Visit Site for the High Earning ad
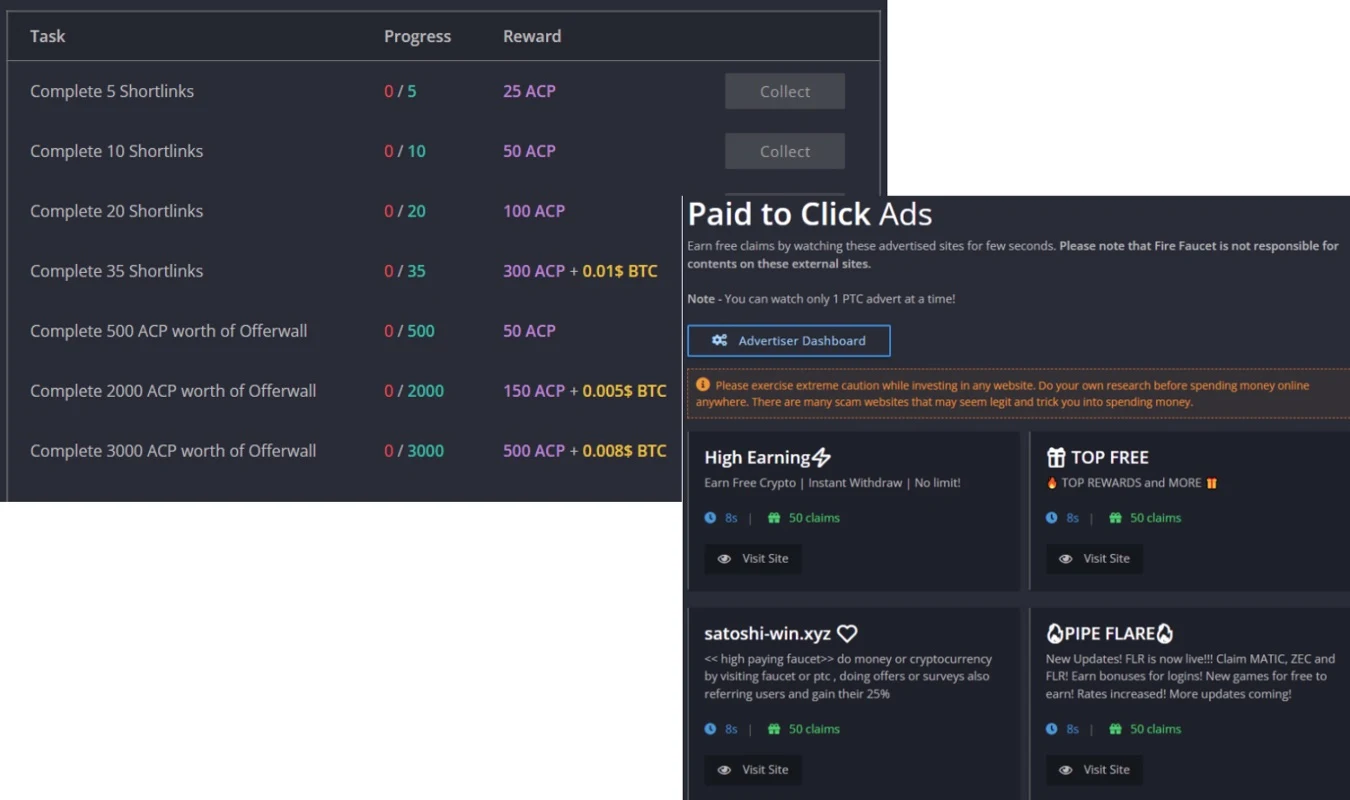The width and height of the screenshot is (1350, 800). coord(753,559)
